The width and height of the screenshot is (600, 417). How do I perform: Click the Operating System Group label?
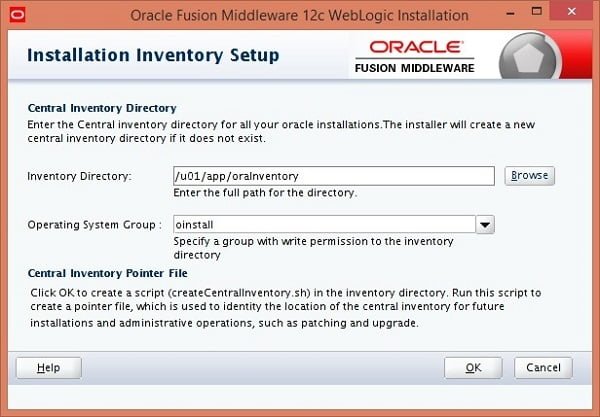tap(95, 225)
